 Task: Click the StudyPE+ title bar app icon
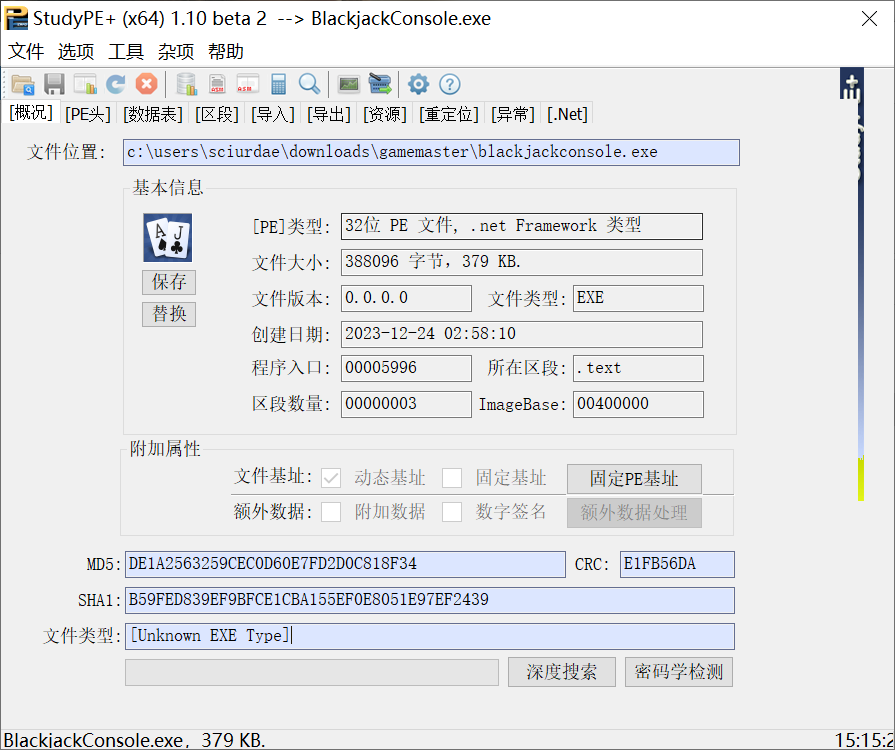[x=16, y=18]
